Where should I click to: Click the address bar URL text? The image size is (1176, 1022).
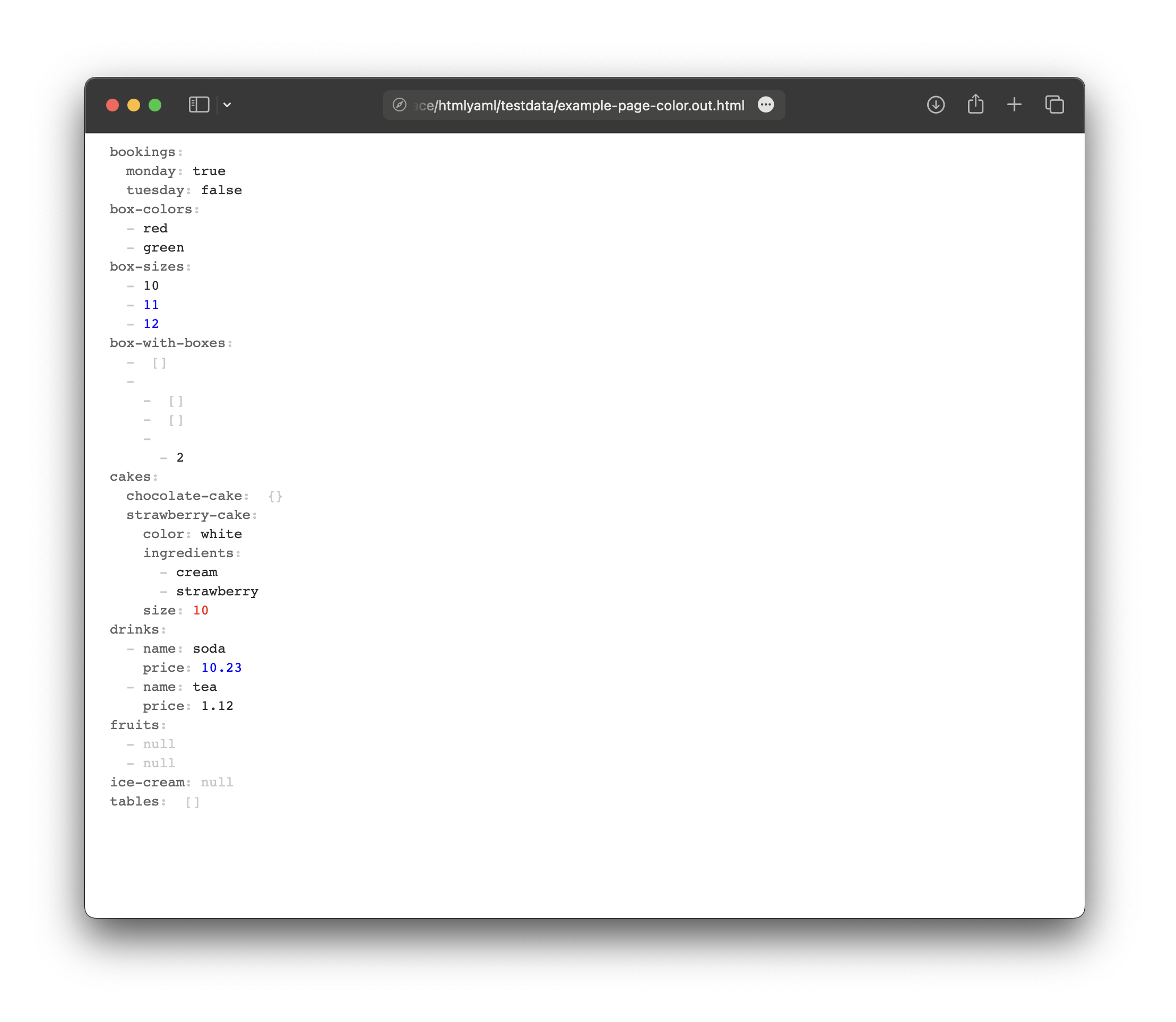click(579, 106)
